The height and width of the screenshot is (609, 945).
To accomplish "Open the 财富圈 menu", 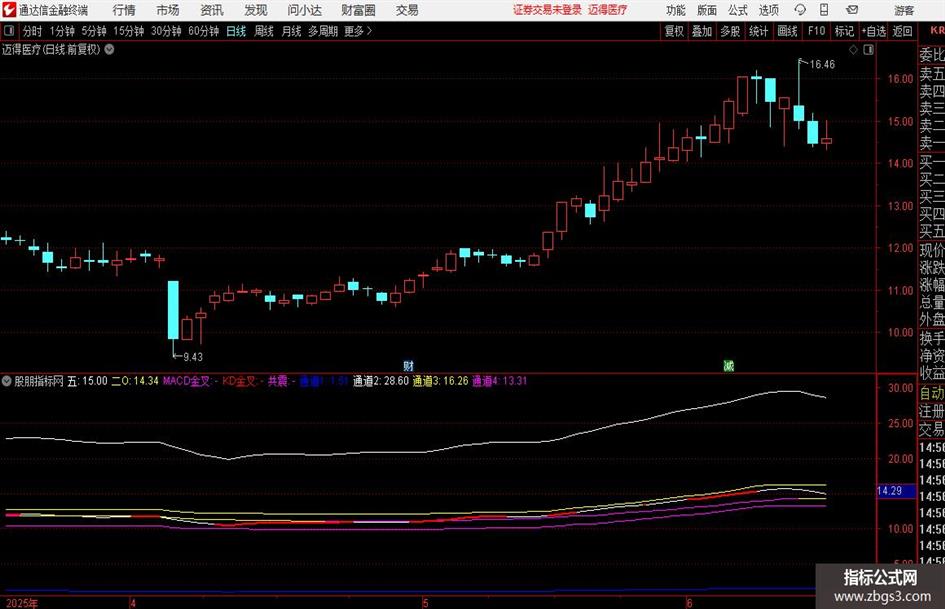I will click(358, 10).
